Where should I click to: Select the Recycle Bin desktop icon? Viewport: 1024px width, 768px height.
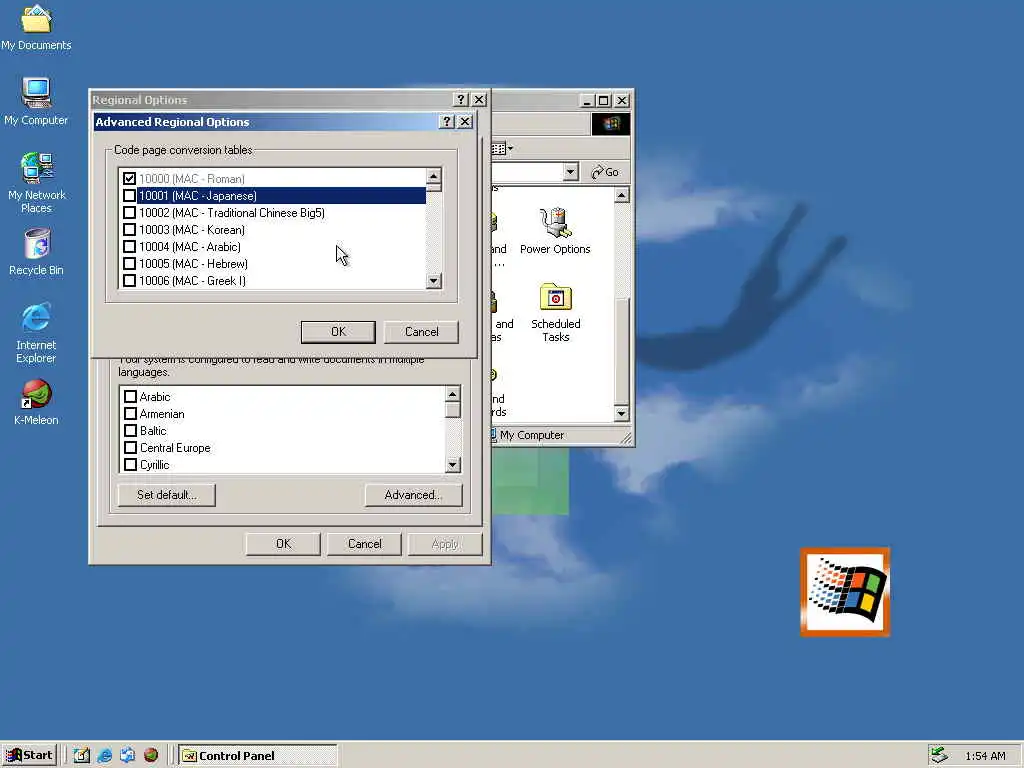[x=37, y=252]
